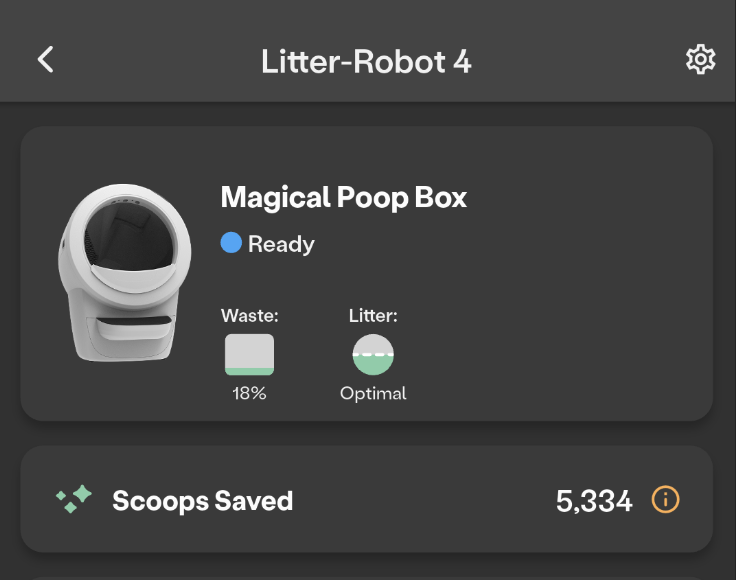Click the green sparkles icon
Viewport: 736px width, 580px height.
(74, 499)
